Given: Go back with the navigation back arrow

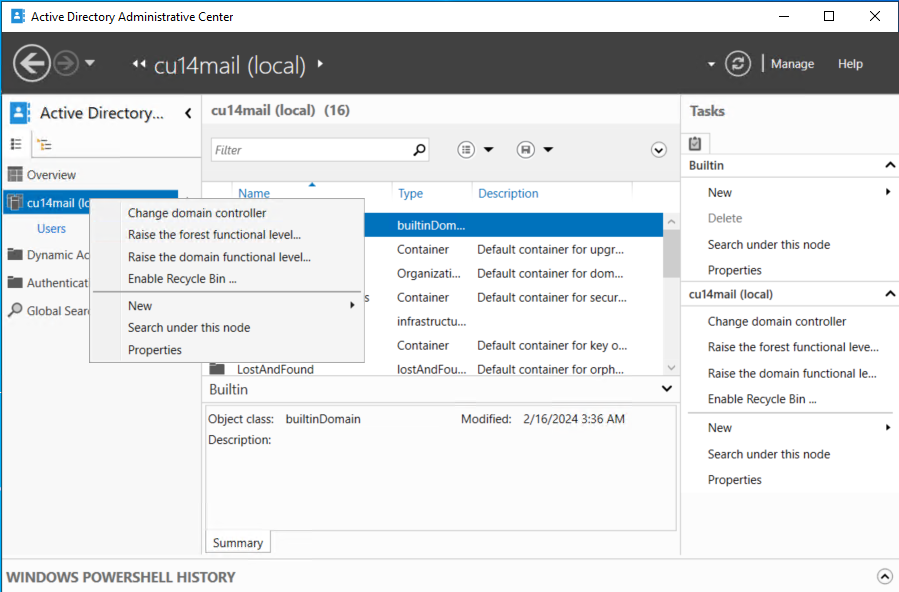Looking at the screenshot, I should coord(32,63).
